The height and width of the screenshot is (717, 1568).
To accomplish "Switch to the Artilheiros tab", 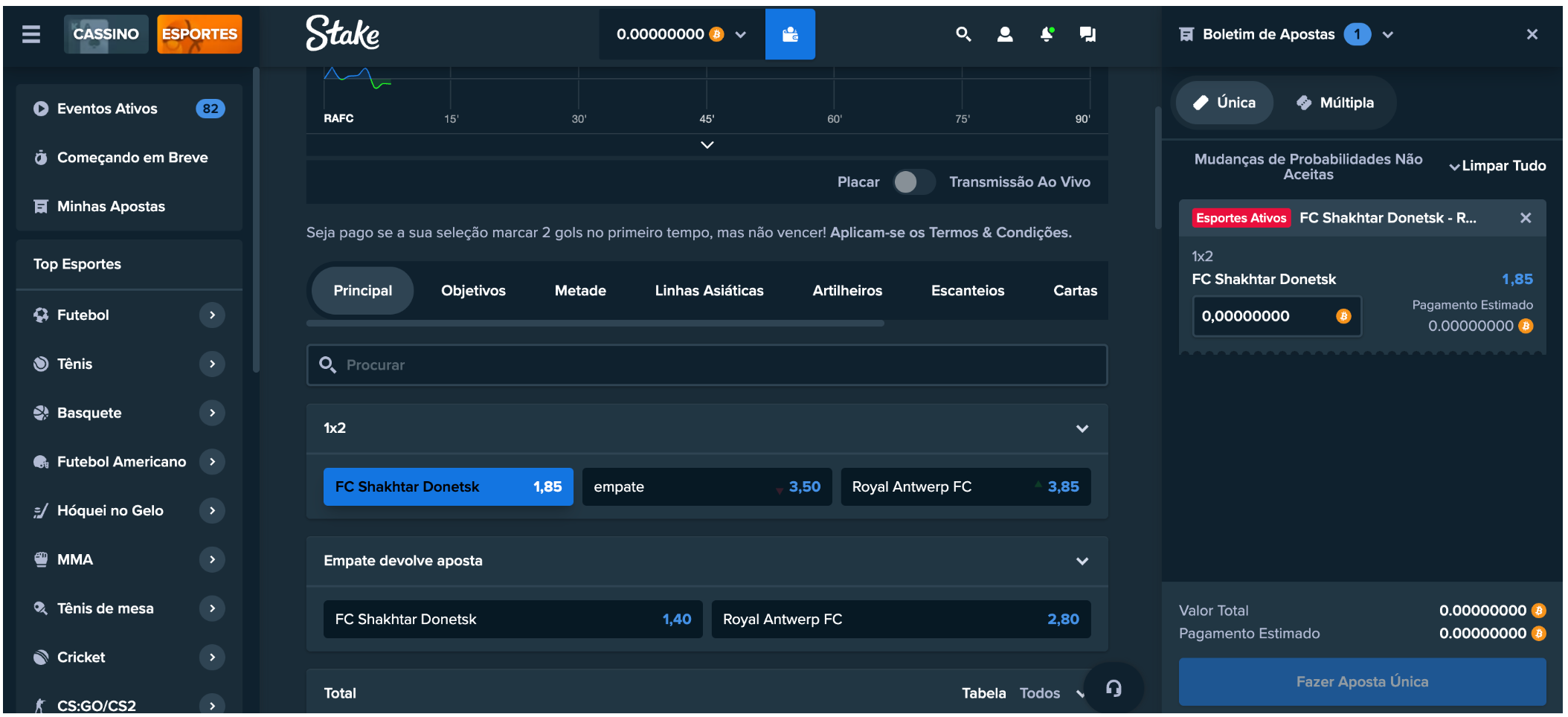I will click(x=847, y=291).
